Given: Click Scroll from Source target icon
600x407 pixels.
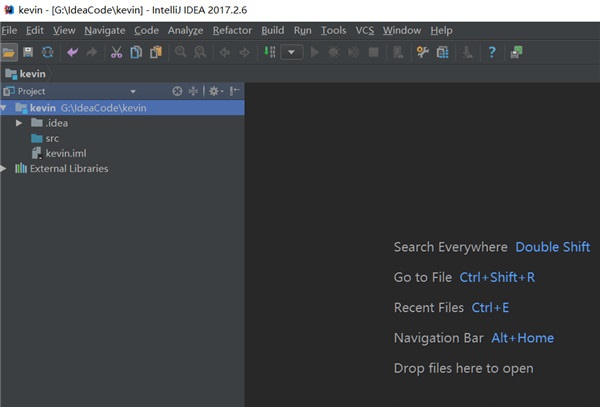Looking at the screenshot, I should pyautogui.click(x=177, y=91).
